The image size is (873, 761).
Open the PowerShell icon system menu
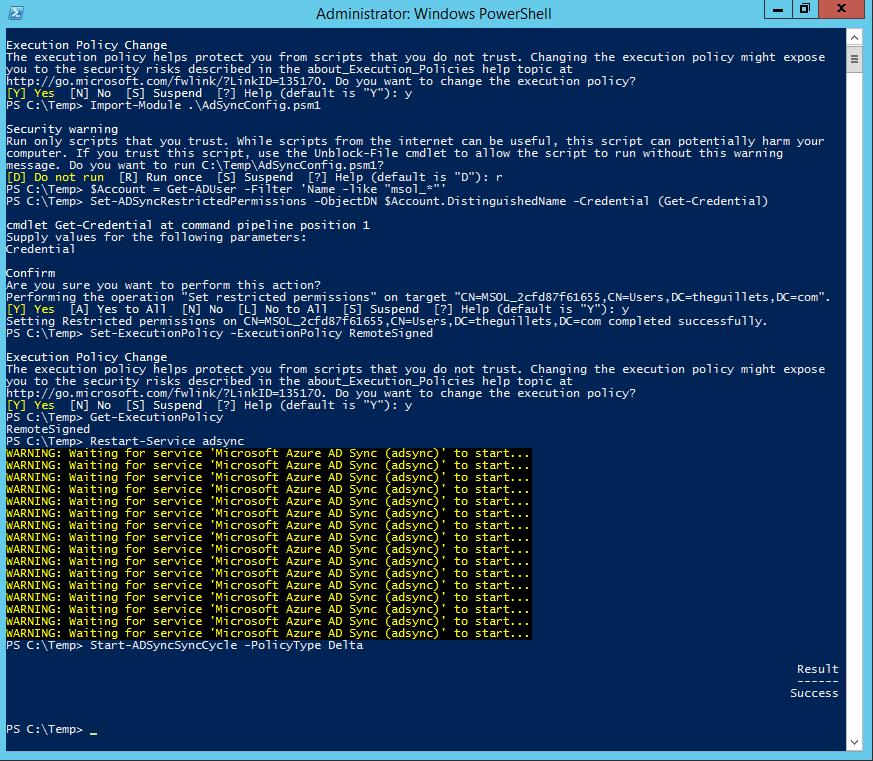pyautogui.click(x=16, y=13)
